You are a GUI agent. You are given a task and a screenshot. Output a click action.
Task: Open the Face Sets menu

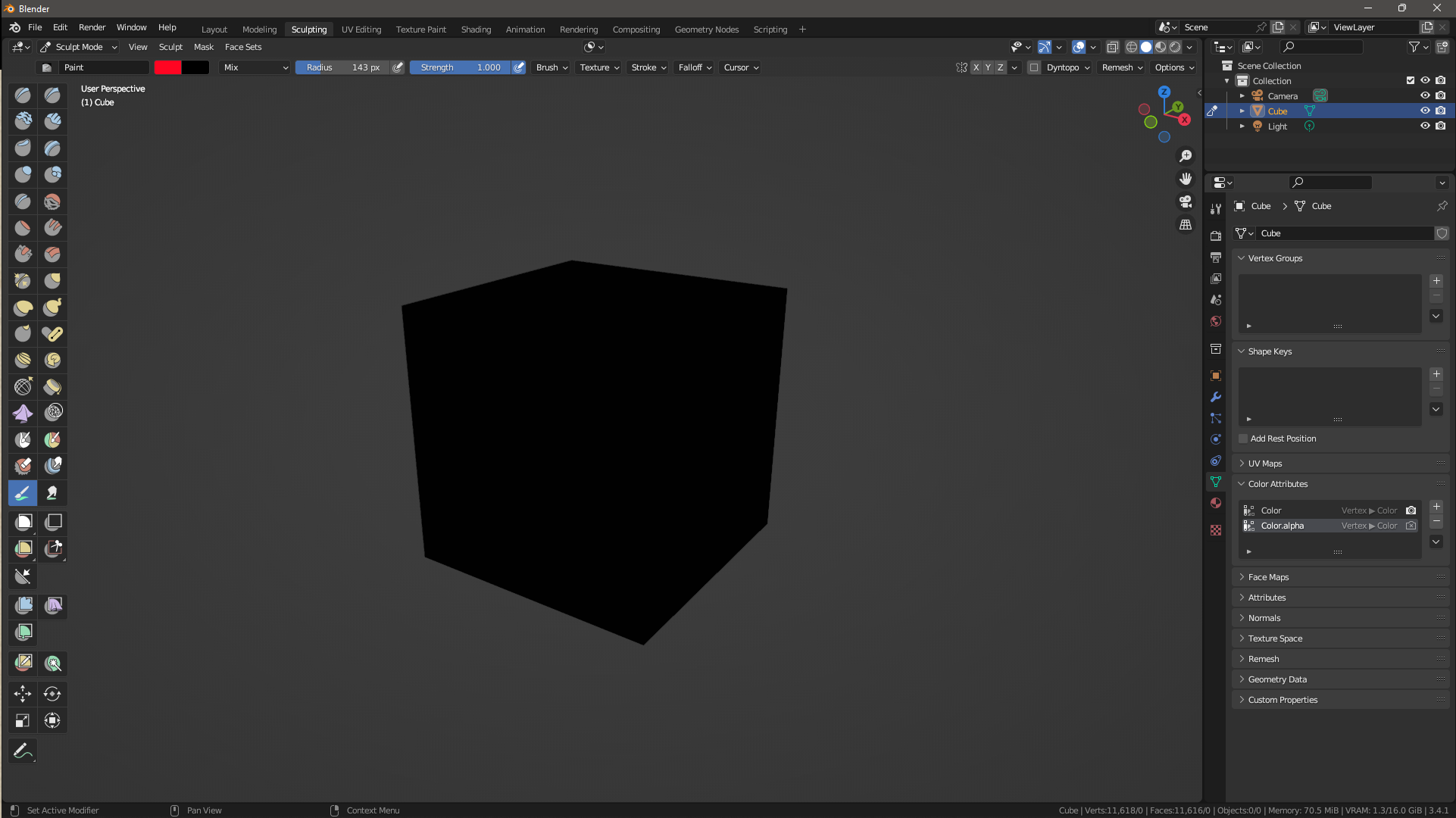click(x=243, y=47)
